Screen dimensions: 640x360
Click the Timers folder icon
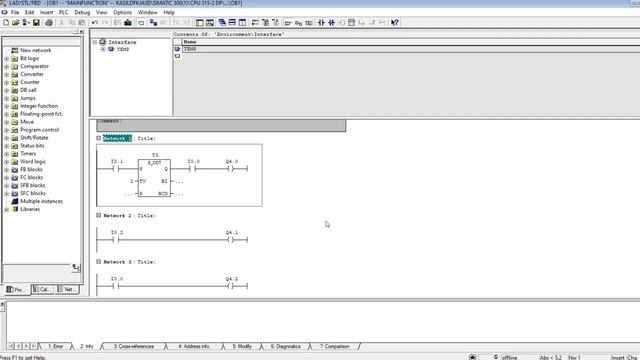15,153
